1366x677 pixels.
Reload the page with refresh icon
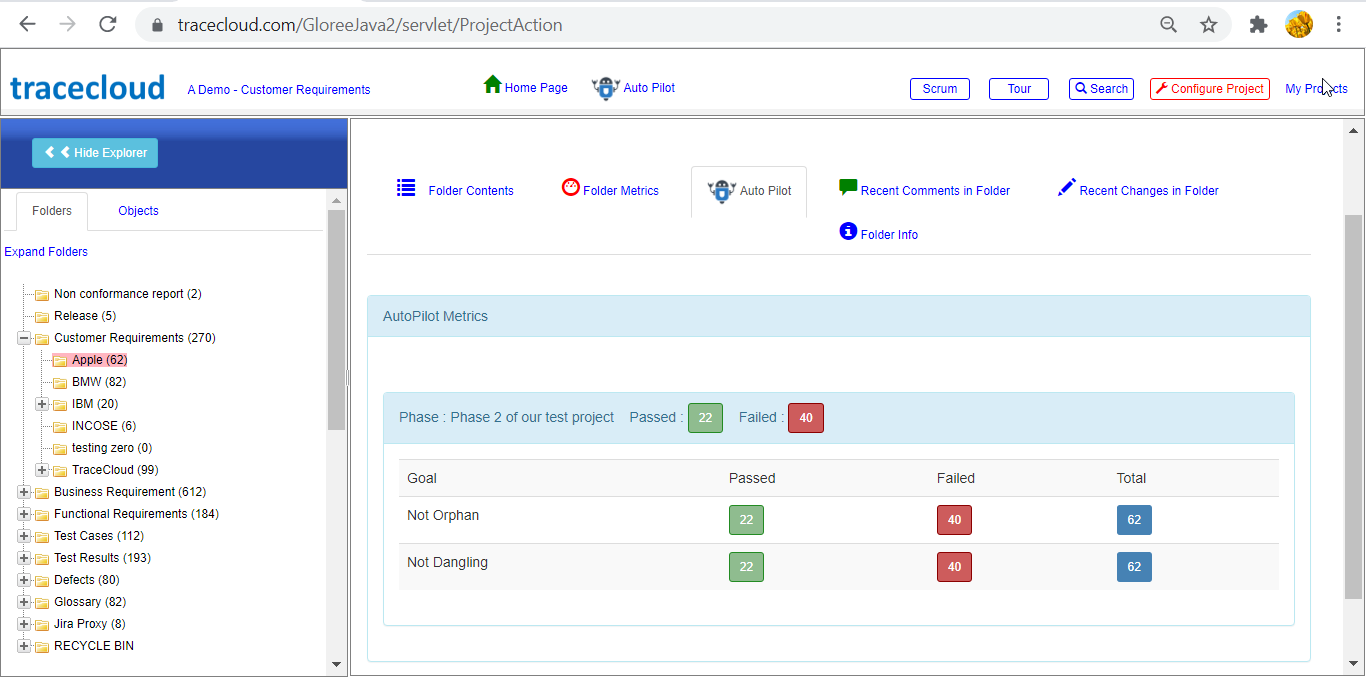108,25
